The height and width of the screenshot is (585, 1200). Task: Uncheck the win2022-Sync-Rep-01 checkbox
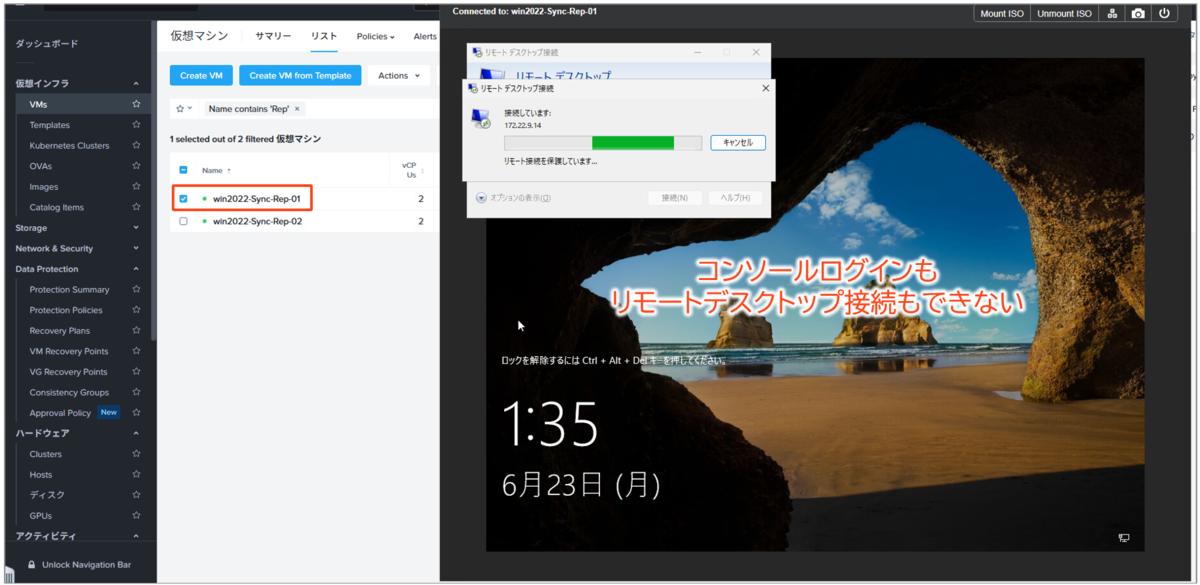click(x=183, y=198)
